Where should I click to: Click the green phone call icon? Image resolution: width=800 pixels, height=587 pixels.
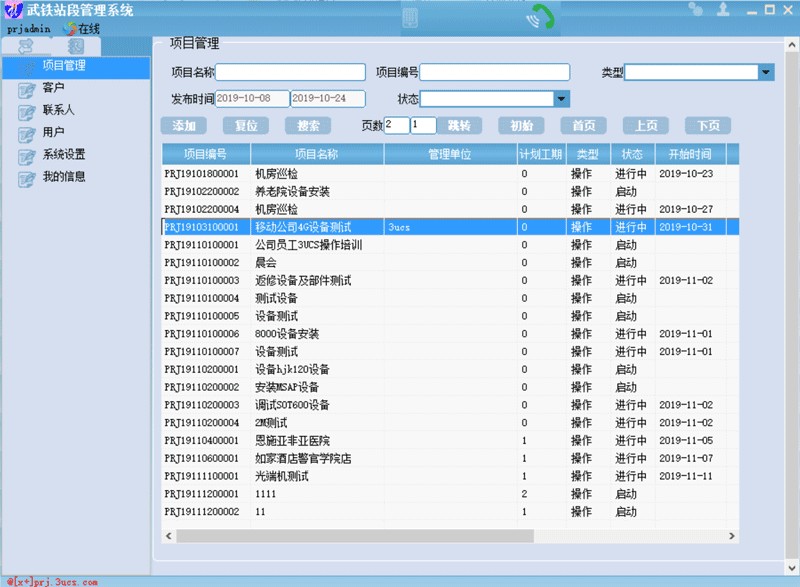pos(540,17)
